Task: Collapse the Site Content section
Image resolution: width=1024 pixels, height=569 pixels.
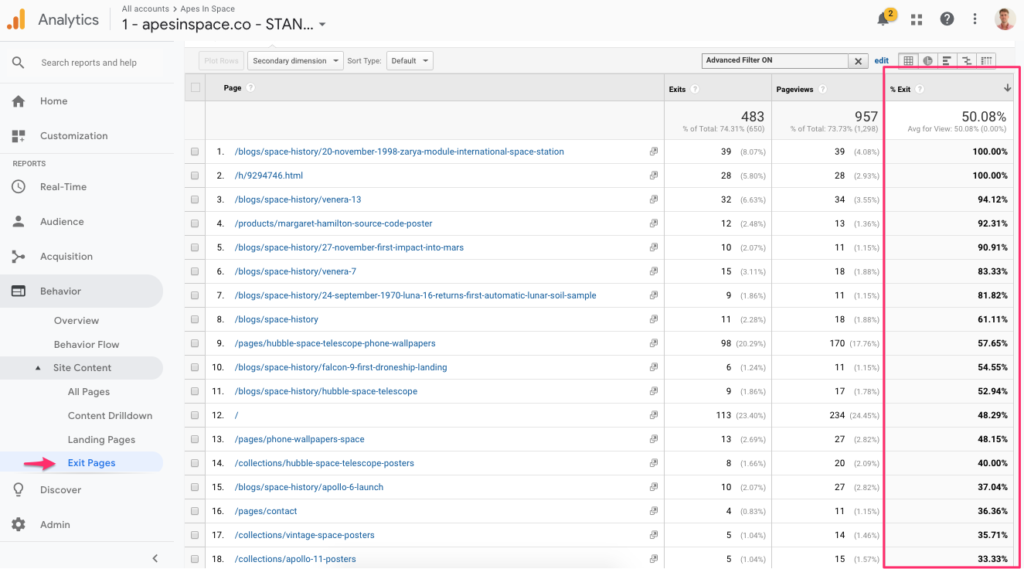Action: (x=38, y=368)
